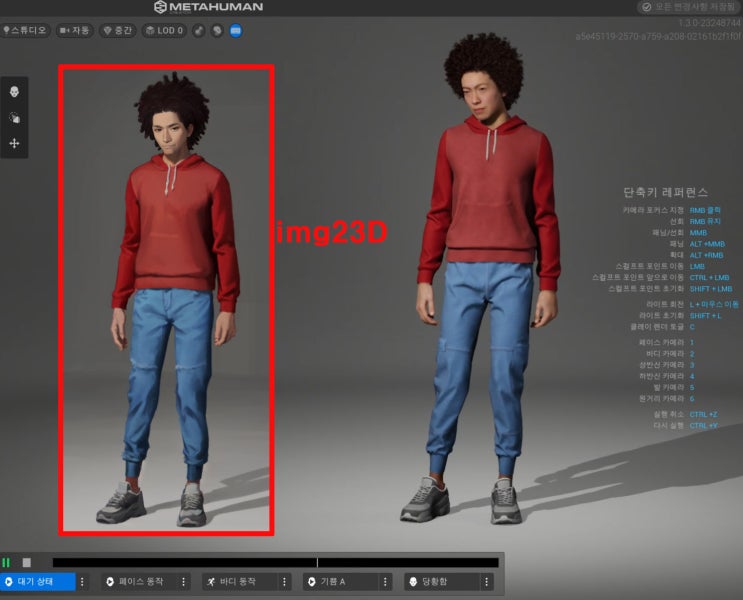Screen dimensions: 743x600
Task: Select the blend tool in side toolbar
Action: click(x=14, y=118)
